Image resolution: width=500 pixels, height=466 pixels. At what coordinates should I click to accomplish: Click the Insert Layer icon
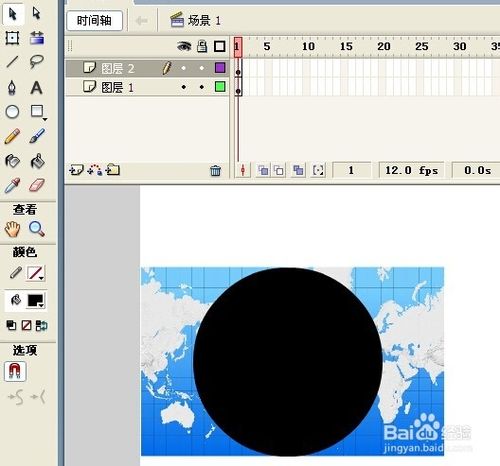pos(76,170)
